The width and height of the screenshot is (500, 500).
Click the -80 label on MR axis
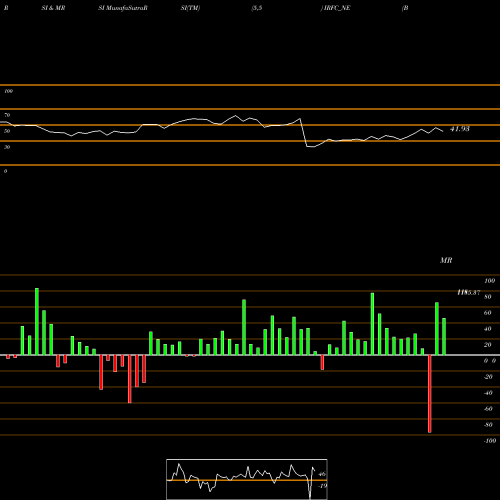point(488,425)
